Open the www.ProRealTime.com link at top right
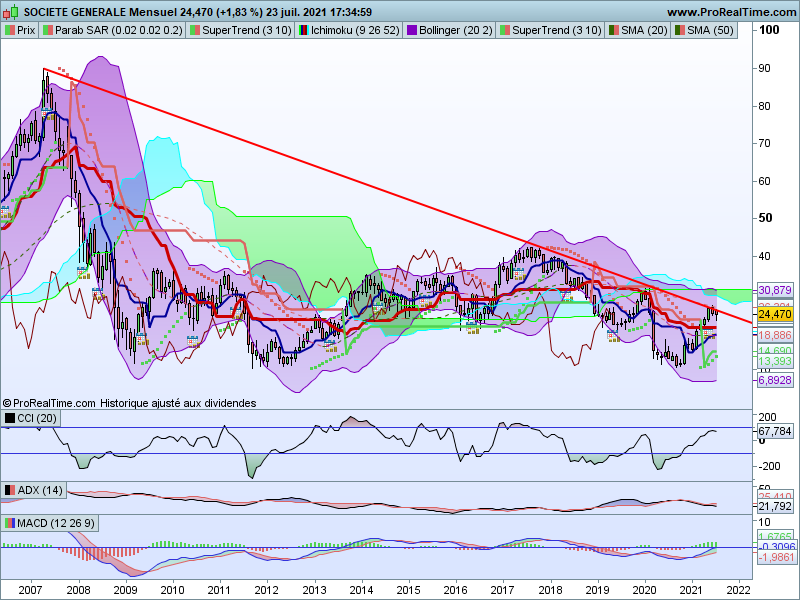Image resolution: width=800 pixels, height=600 pixels. [732, 12]
